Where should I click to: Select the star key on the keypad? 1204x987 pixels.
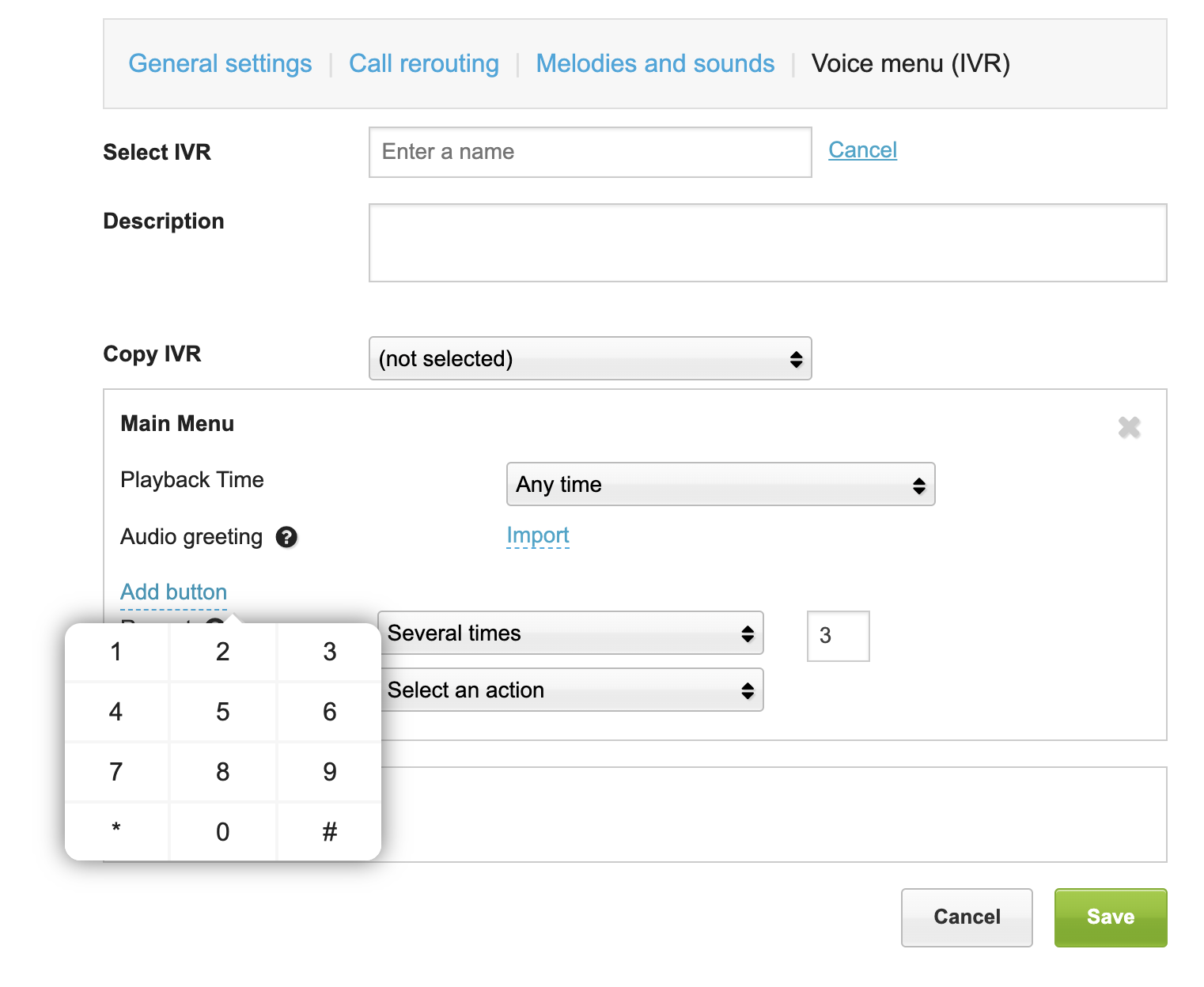pos(115,831)
